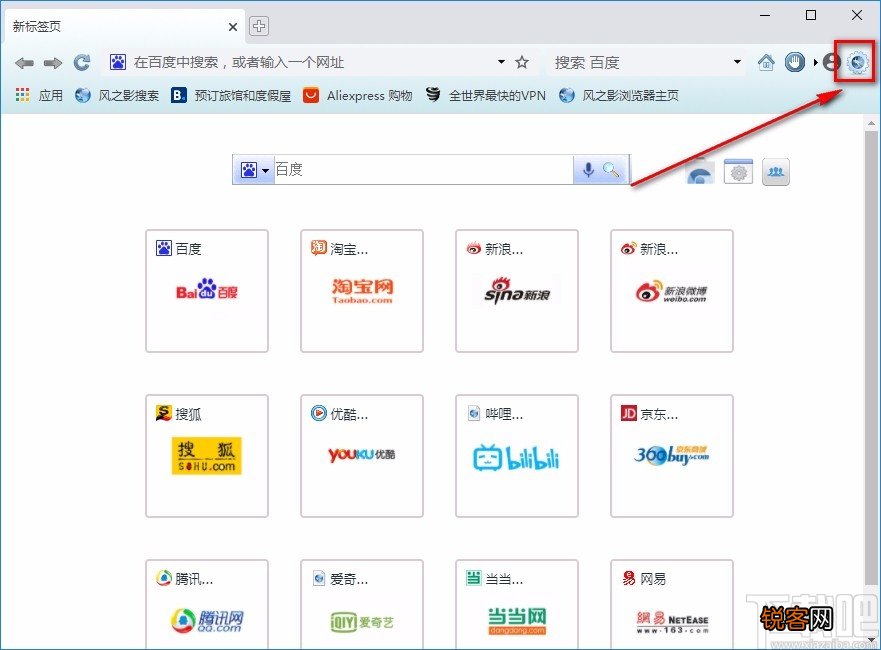Click the back navigation arrow
The image size is (881, 650).
(x=24, y=63)
